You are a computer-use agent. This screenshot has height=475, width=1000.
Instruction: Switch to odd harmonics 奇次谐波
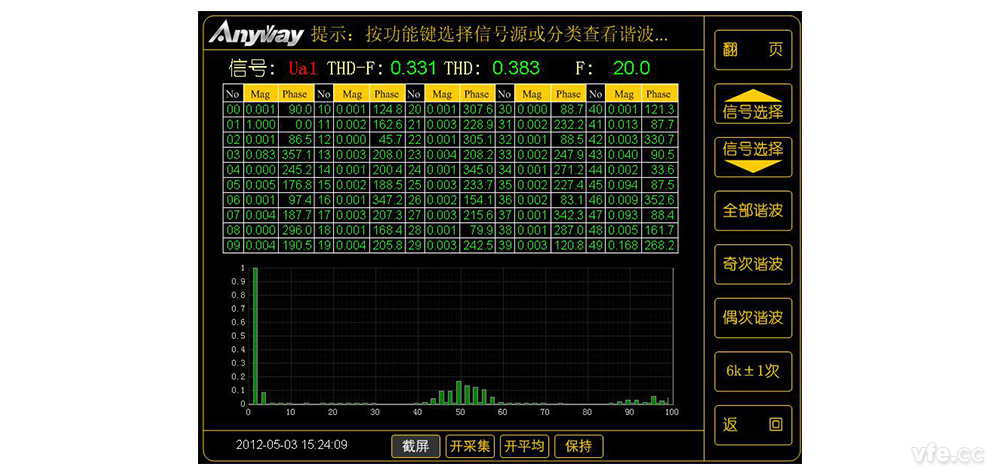pos(753,265)
